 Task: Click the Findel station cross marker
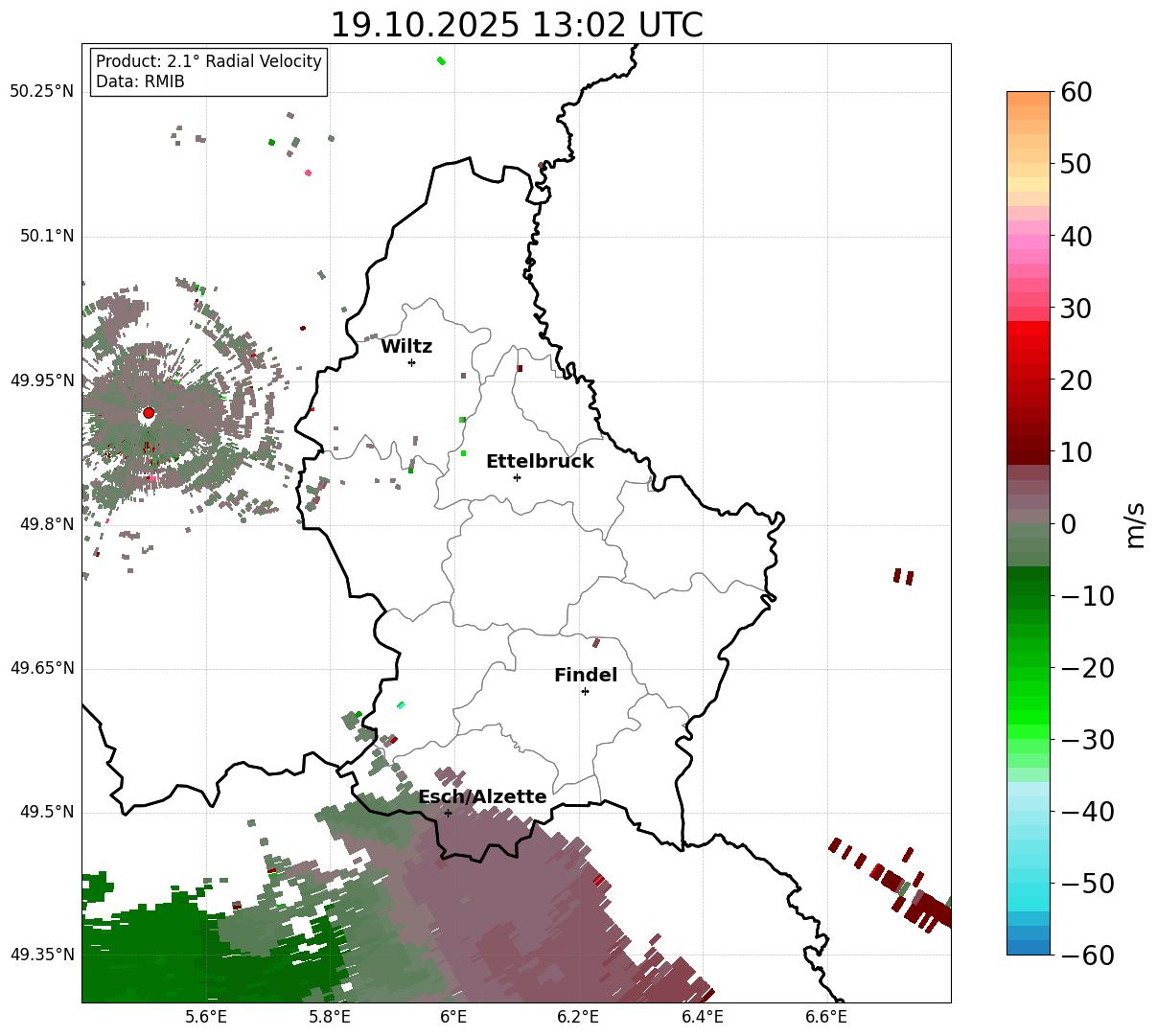coord(585,691)
